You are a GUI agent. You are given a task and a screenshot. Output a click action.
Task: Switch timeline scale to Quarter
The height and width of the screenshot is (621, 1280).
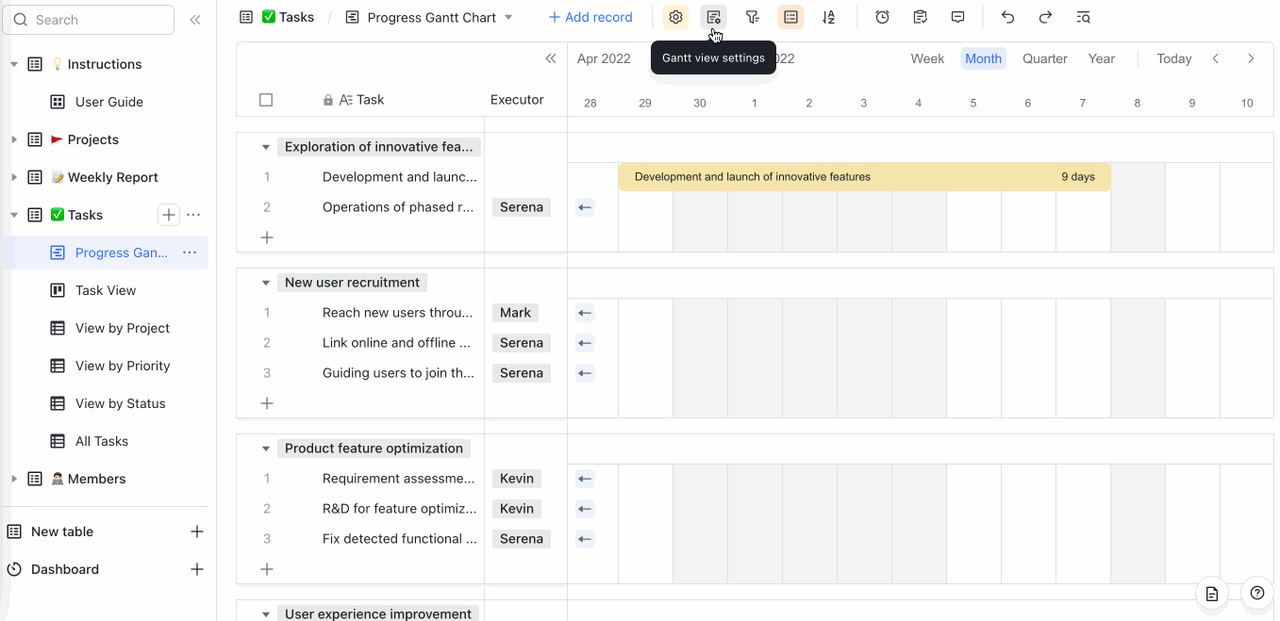click(1044, 59)
